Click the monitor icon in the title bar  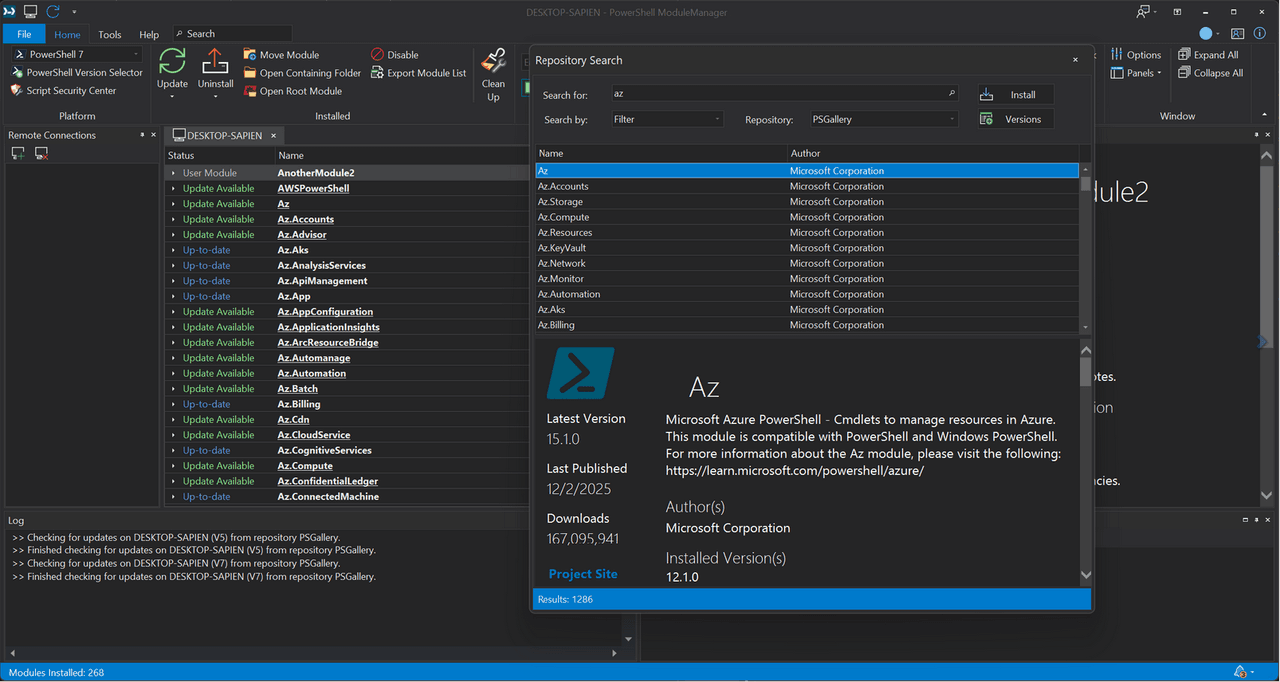tap(31, 12)
